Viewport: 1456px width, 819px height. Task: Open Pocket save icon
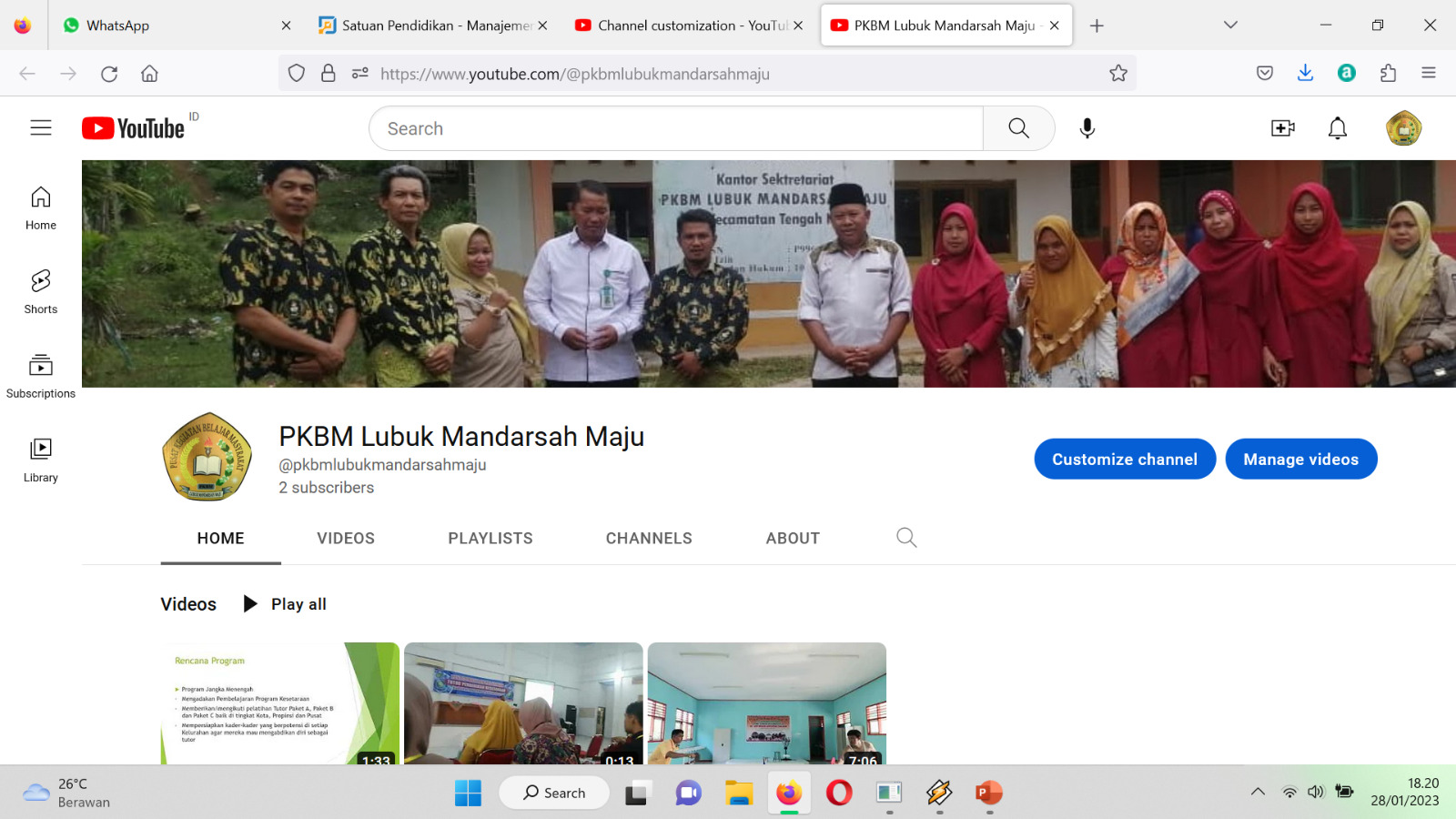[x=1265, y=74]
